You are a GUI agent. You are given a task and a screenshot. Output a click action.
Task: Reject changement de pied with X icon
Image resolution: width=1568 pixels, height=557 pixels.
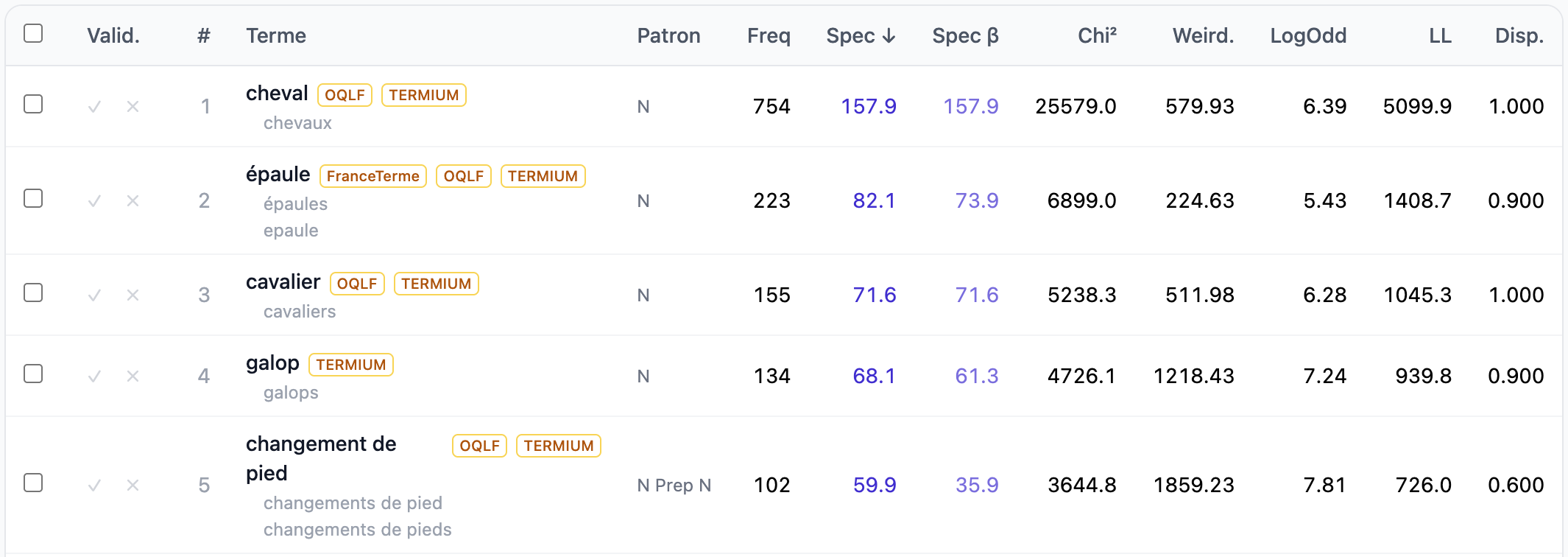pyautogui.click(x=133, y=486)
